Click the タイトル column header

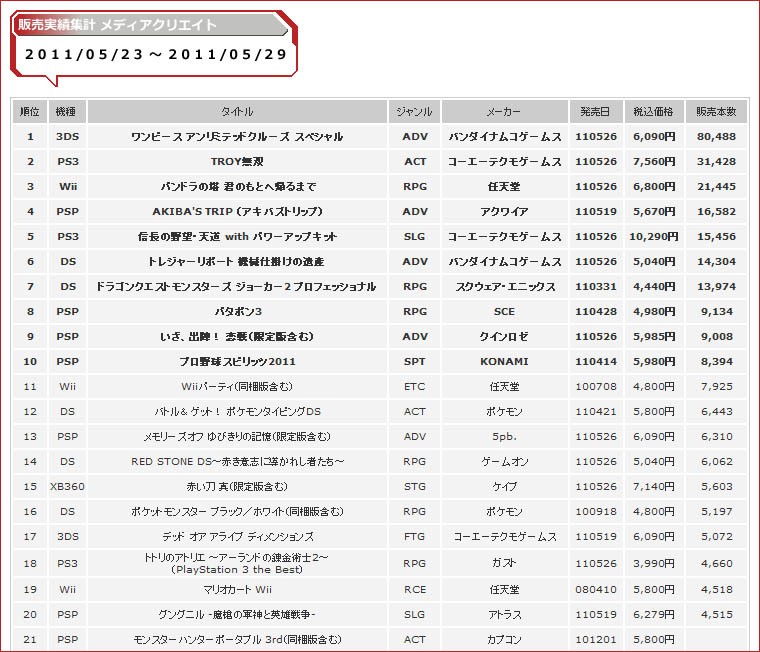[x=237, y=111]
